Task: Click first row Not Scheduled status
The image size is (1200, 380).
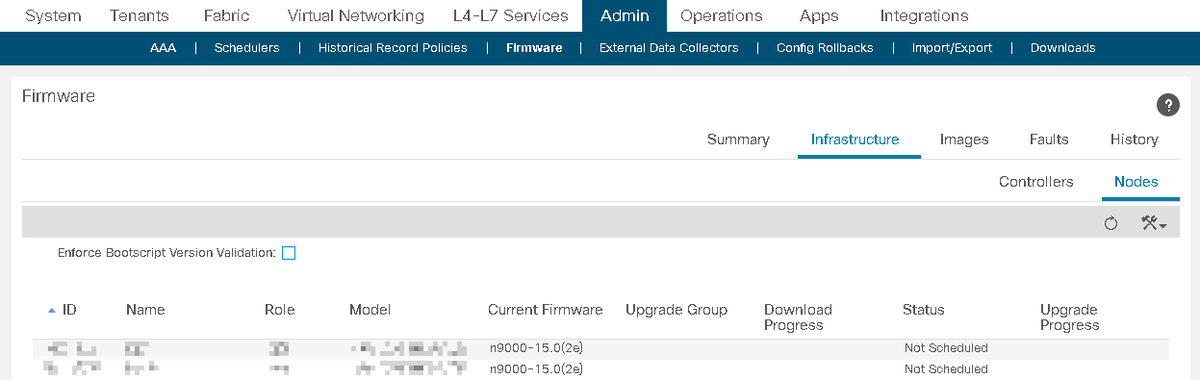Action: click(x=946, y=348)
